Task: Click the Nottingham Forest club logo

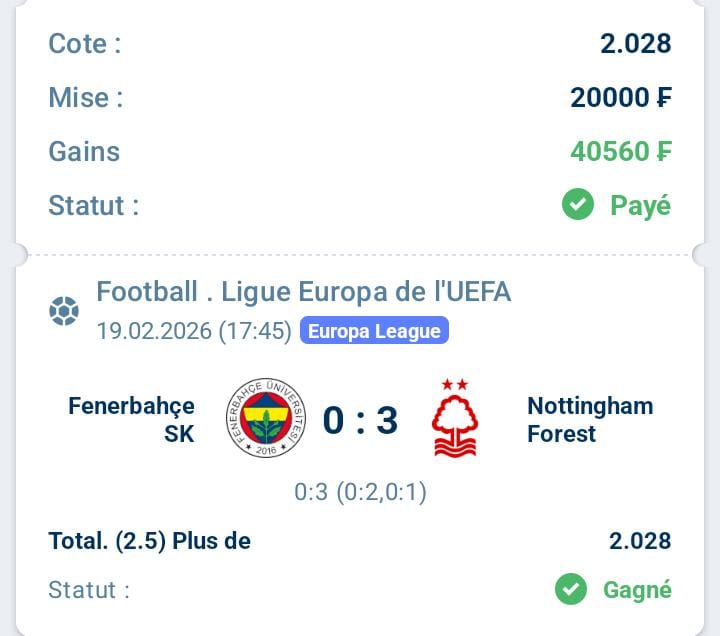Action: click(455, 419)
